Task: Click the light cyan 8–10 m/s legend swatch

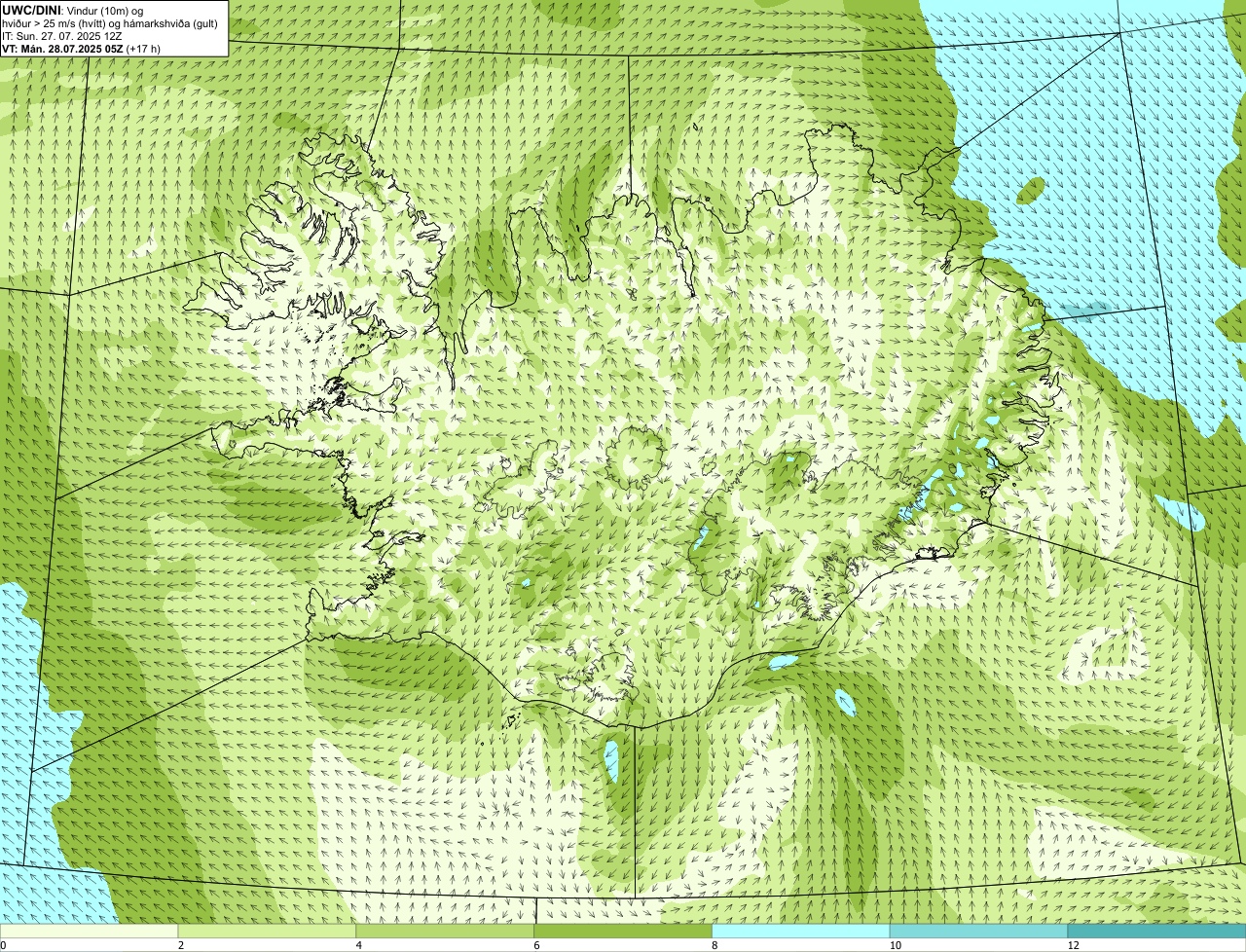Action: 801,931
